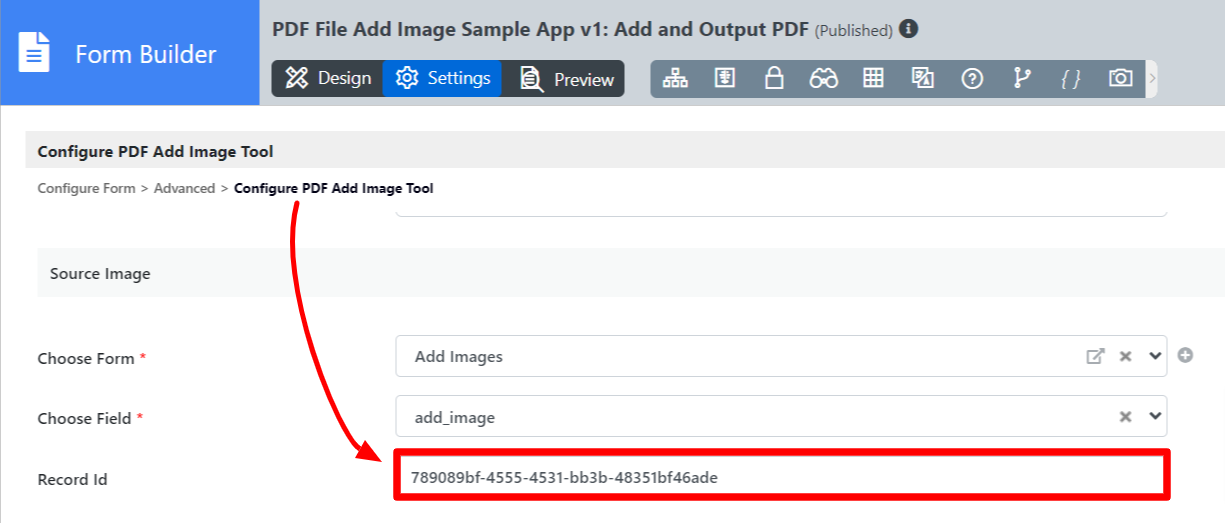Click the Advanced breadcrumb link

184,188
